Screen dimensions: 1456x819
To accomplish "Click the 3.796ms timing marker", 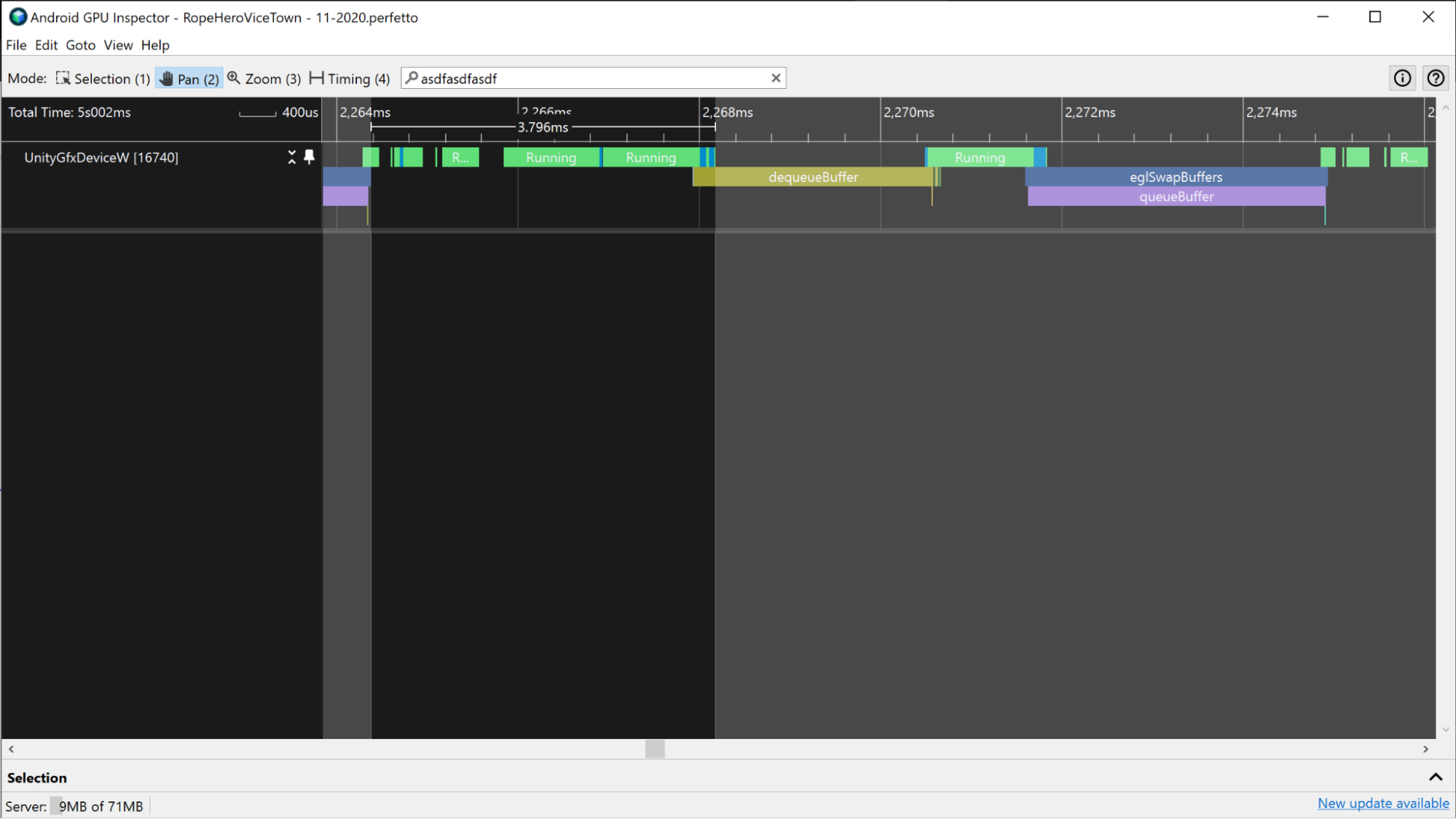I will click(543, 126).
